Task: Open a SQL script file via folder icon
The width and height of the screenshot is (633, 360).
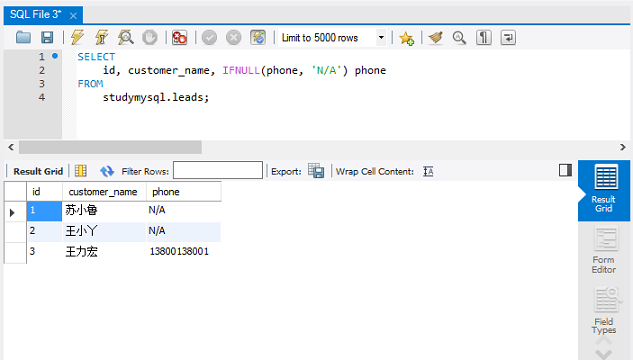Action: pyautogui.click(x=23, y=38)
